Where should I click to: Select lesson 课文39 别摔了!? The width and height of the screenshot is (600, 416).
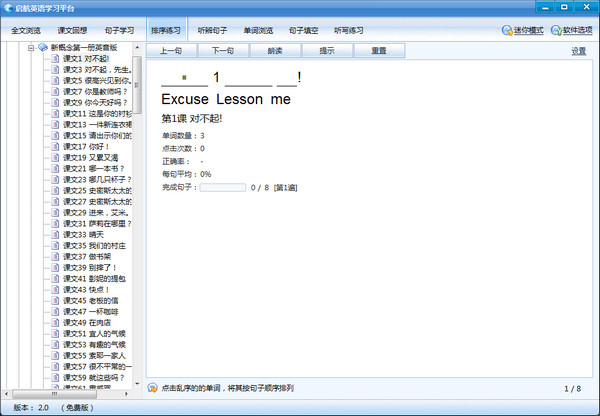tap(89, 268)
